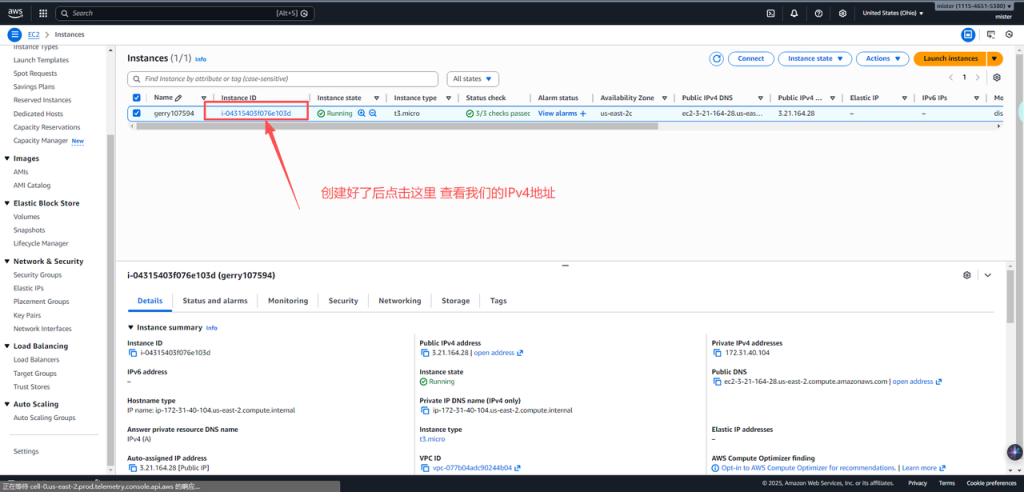Copy the Public IPv4 address 3.21.164.28

(x=425, y=353)
